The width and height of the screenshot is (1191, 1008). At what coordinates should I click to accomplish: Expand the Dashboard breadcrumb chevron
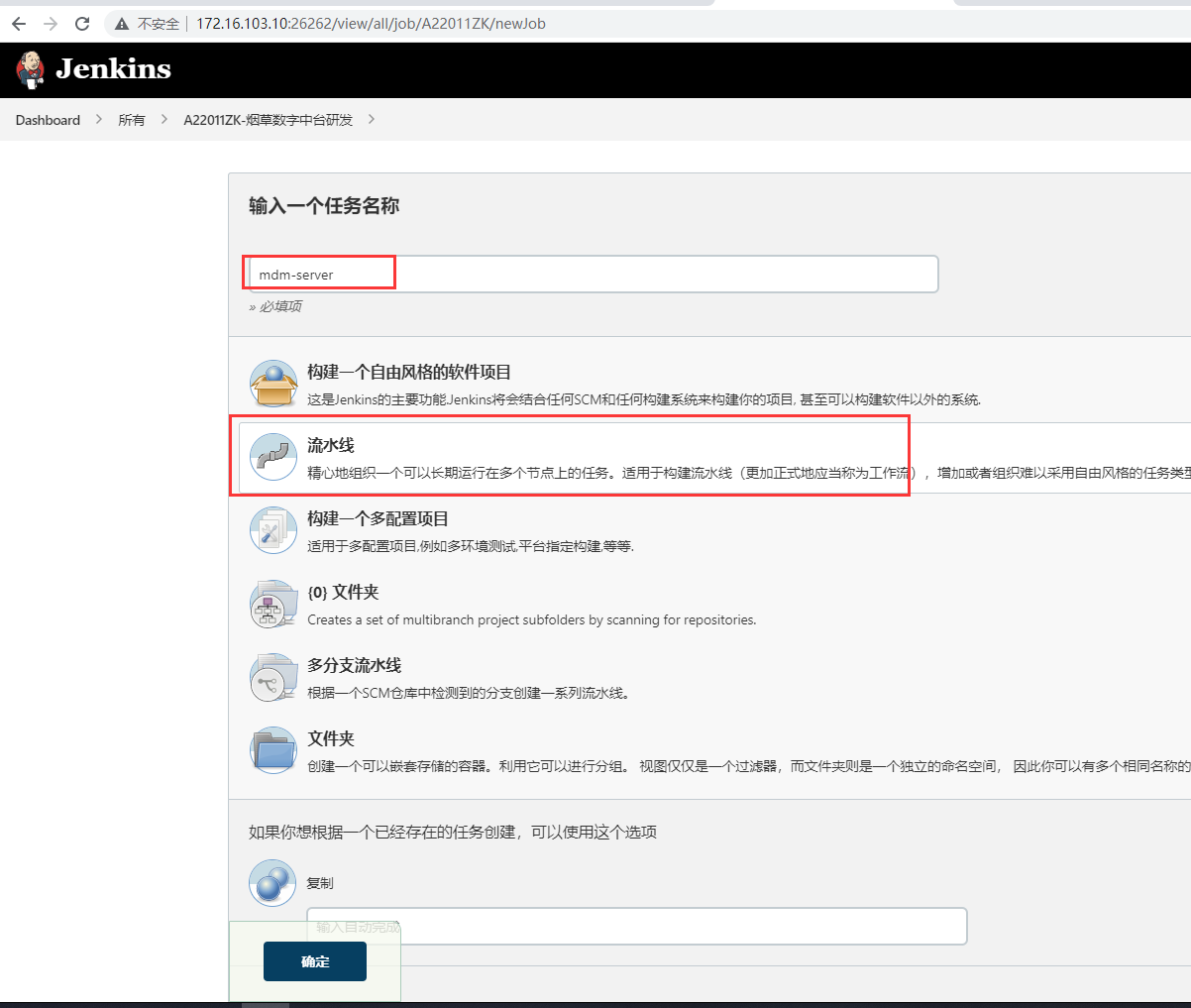click(99, 119)
